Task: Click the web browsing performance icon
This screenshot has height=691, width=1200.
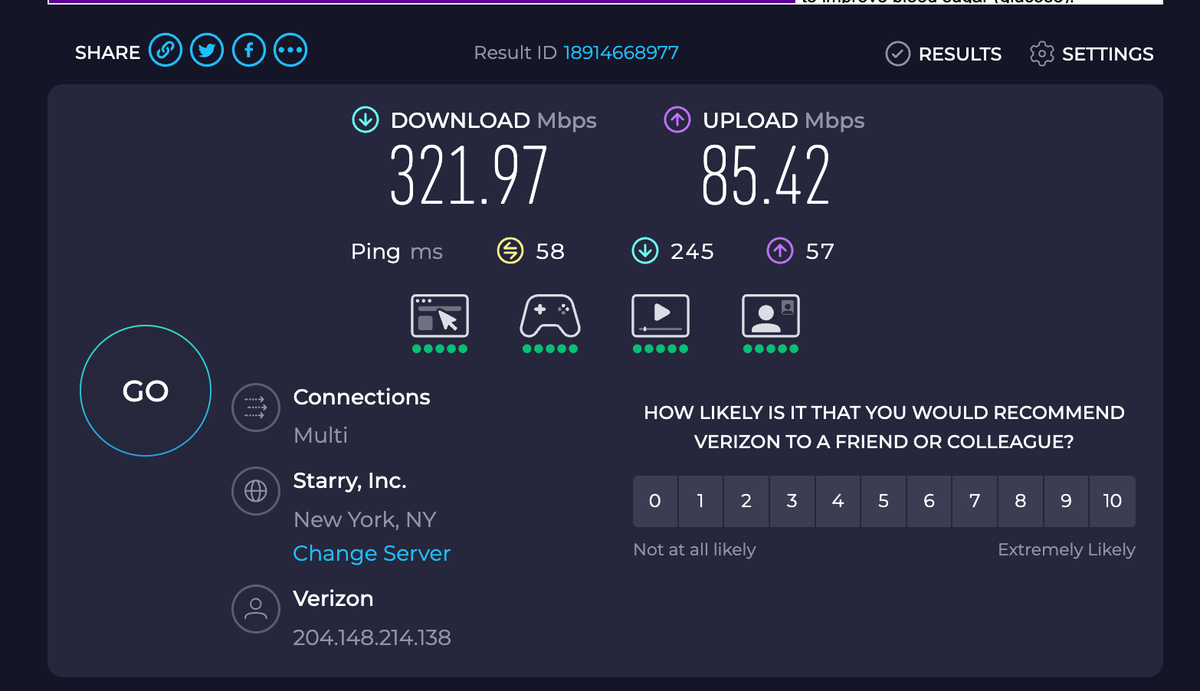Action: pyautogui.click(x=440, y=316)
